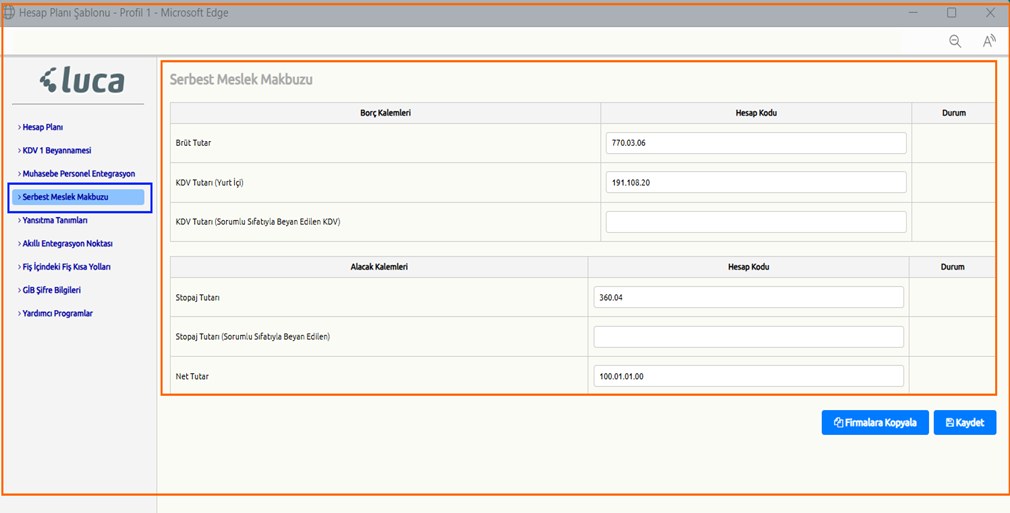
Task: Open Yardımcı Programlar
Action: [55, 313]
